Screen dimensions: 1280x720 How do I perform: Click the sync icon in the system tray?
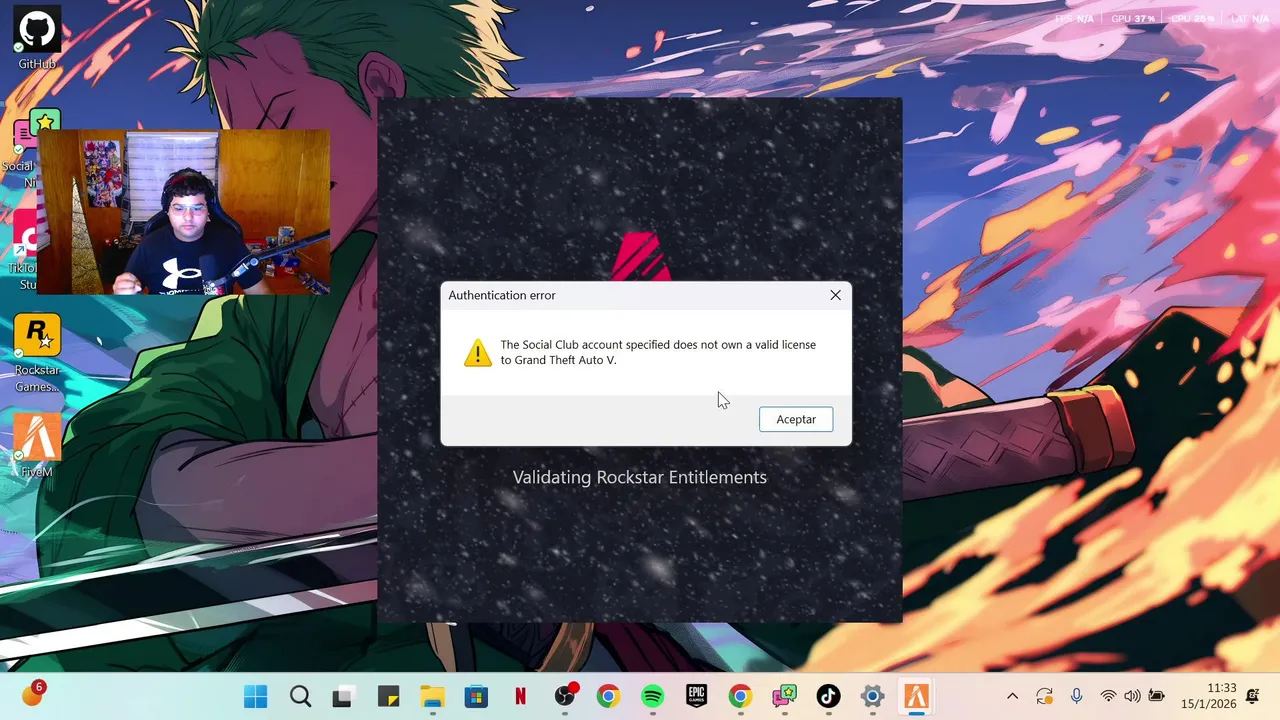(x=1044, y=697)
